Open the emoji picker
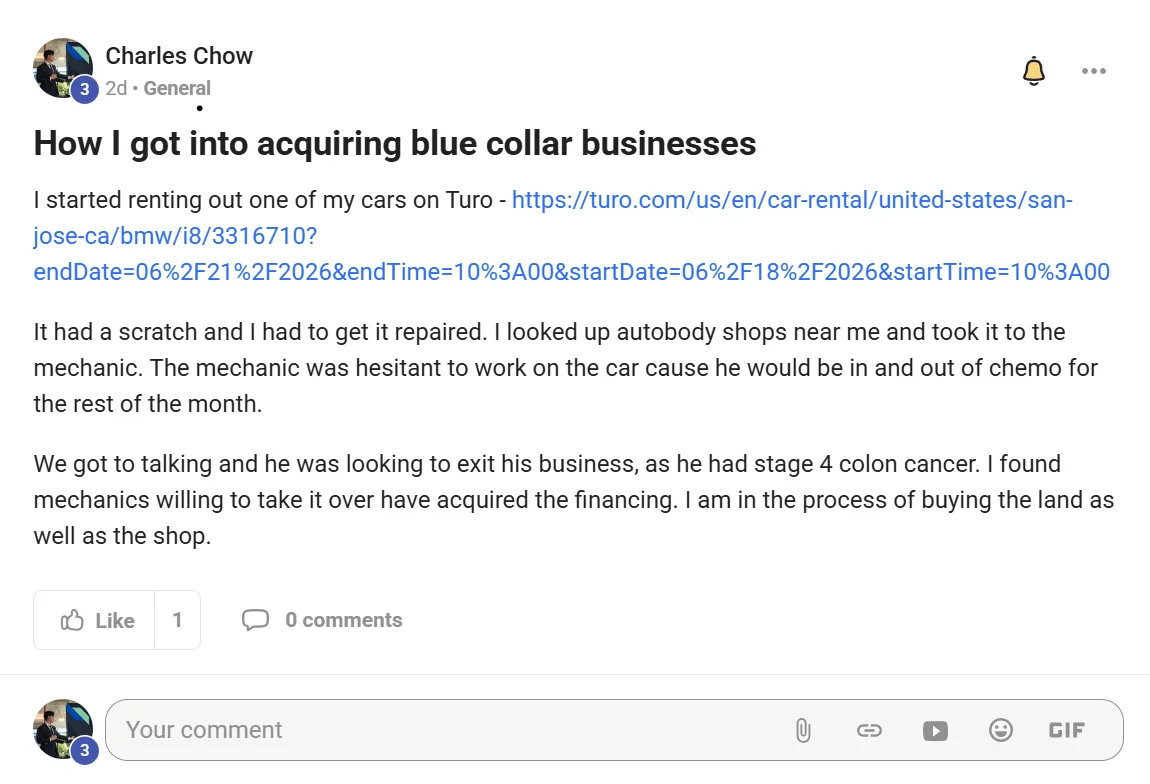This screenshot has width=1150, height=784. [x=1000, y=730]
